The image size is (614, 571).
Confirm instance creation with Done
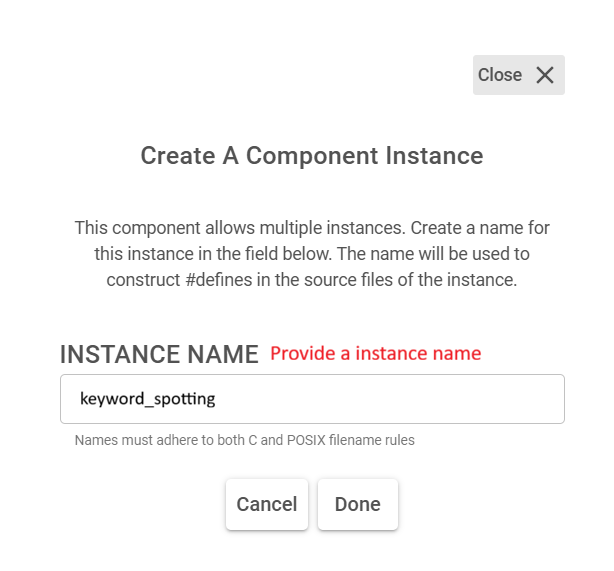pos(358,504)
